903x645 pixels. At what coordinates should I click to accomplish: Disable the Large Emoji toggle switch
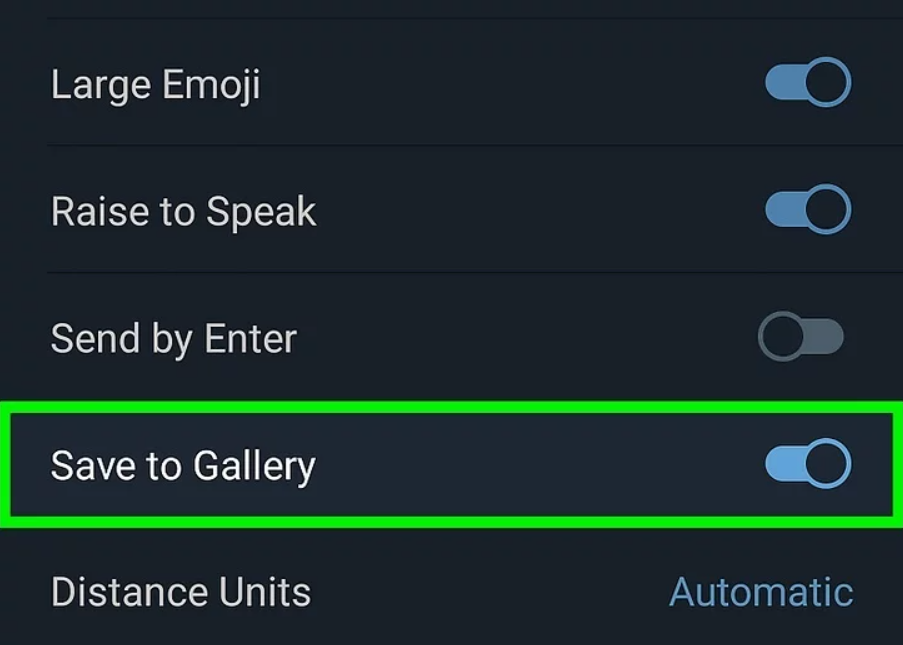point(807,83)
